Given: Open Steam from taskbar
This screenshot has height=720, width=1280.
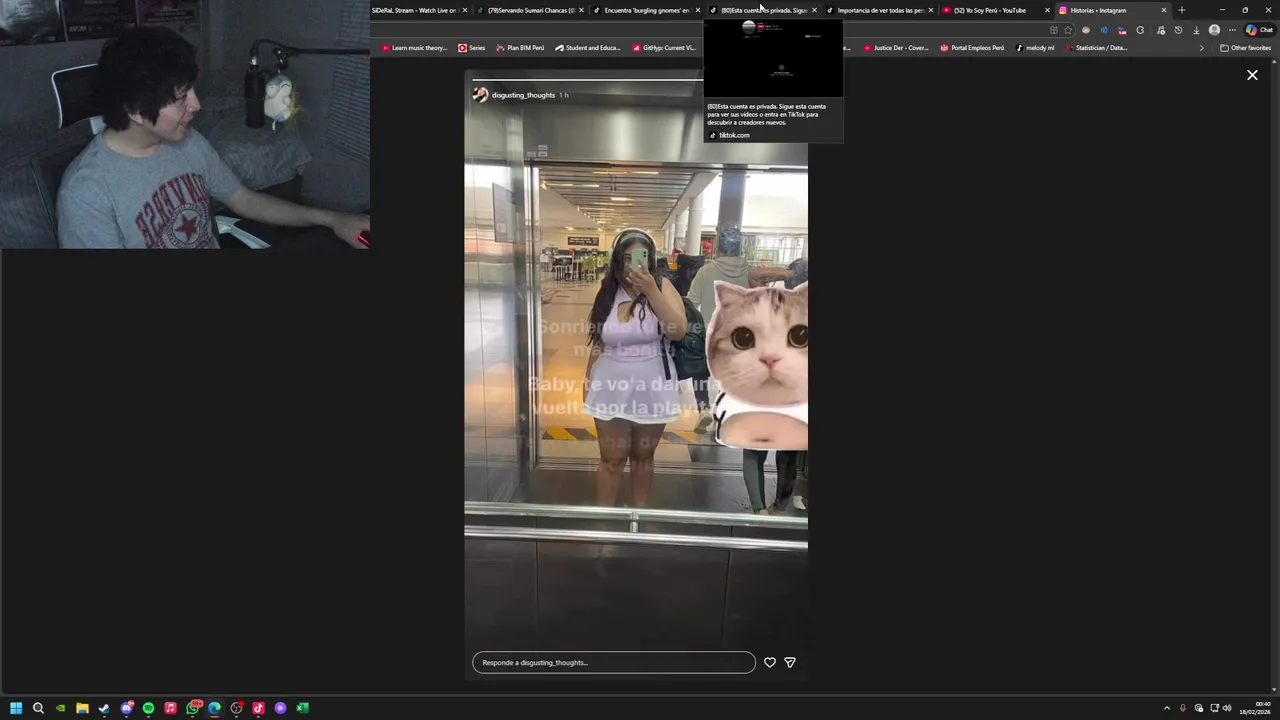Looking at the screenshot, I should (x=104, y=708).
